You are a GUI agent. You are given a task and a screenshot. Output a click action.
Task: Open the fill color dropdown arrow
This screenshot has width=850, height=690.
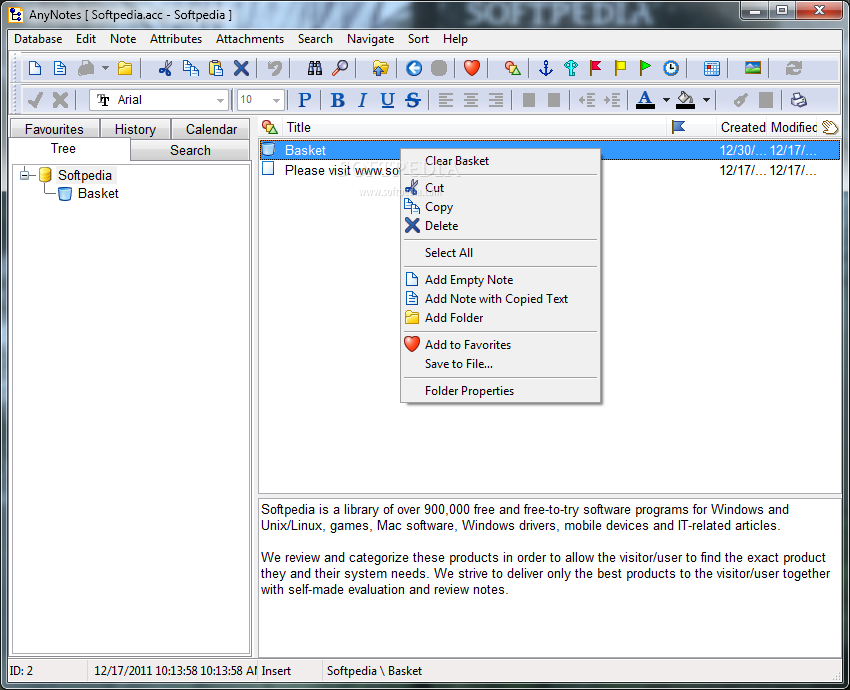click(706, 100)
